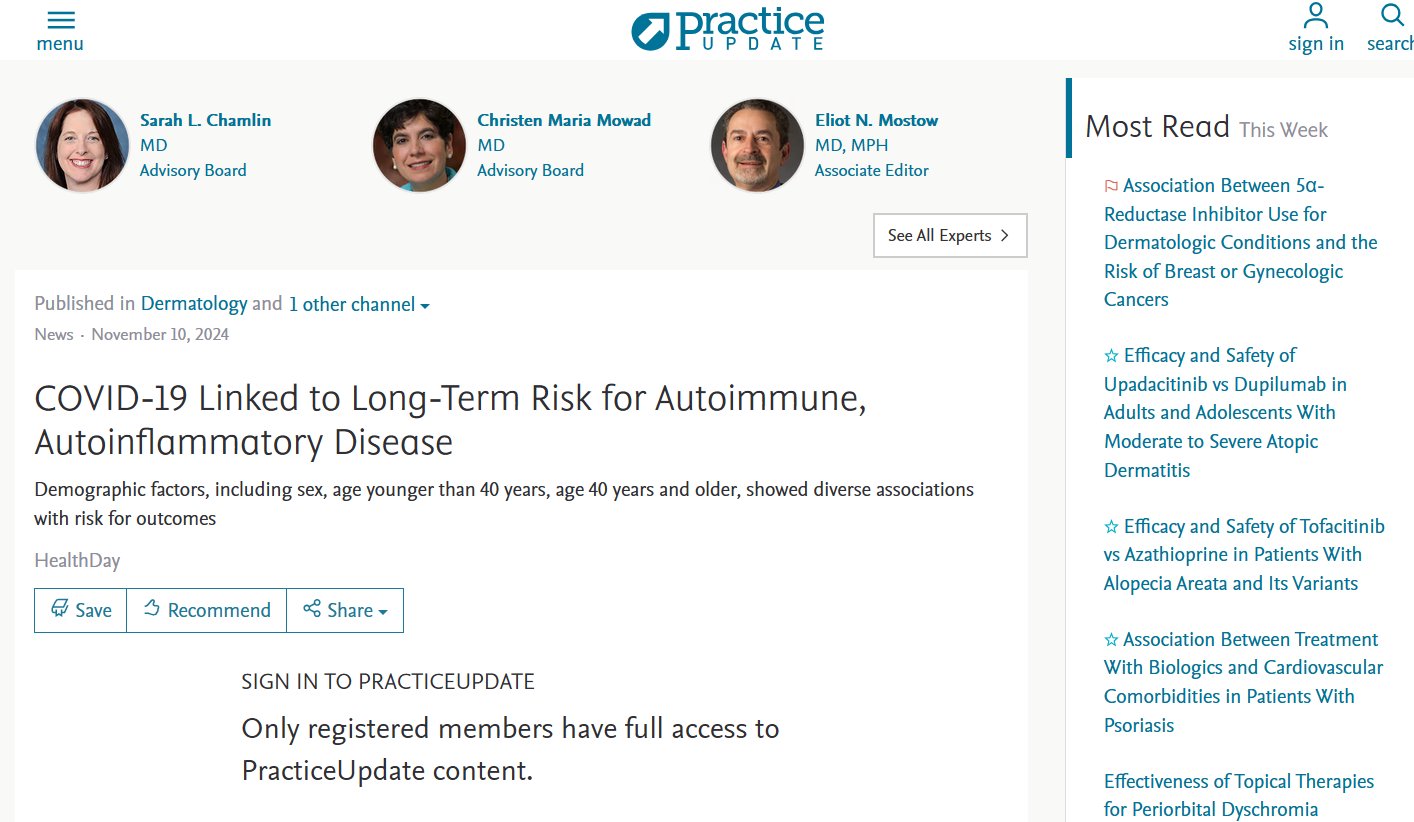The image size is (1414, 822).
Task: Open Periorbital Dyschromia topical therapies article
Action: click(x=1238, y=795)
